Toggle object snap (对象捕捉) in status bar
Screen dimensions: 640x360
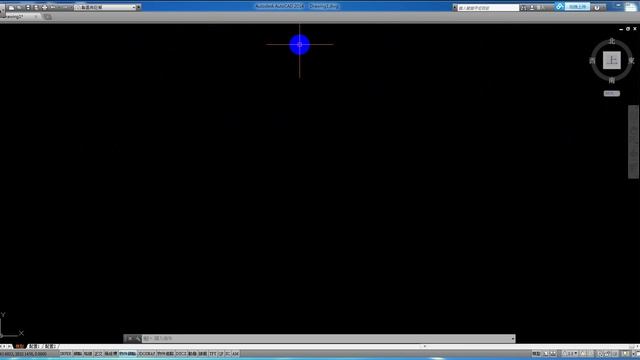(x=128, y=354)
